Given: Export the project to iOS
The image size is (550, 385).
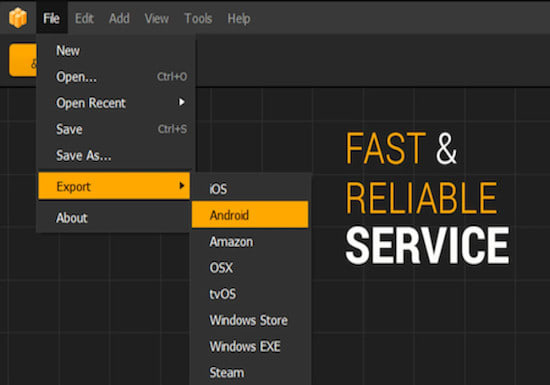Looking at the screenshot, I should click(x=250, y=189).
